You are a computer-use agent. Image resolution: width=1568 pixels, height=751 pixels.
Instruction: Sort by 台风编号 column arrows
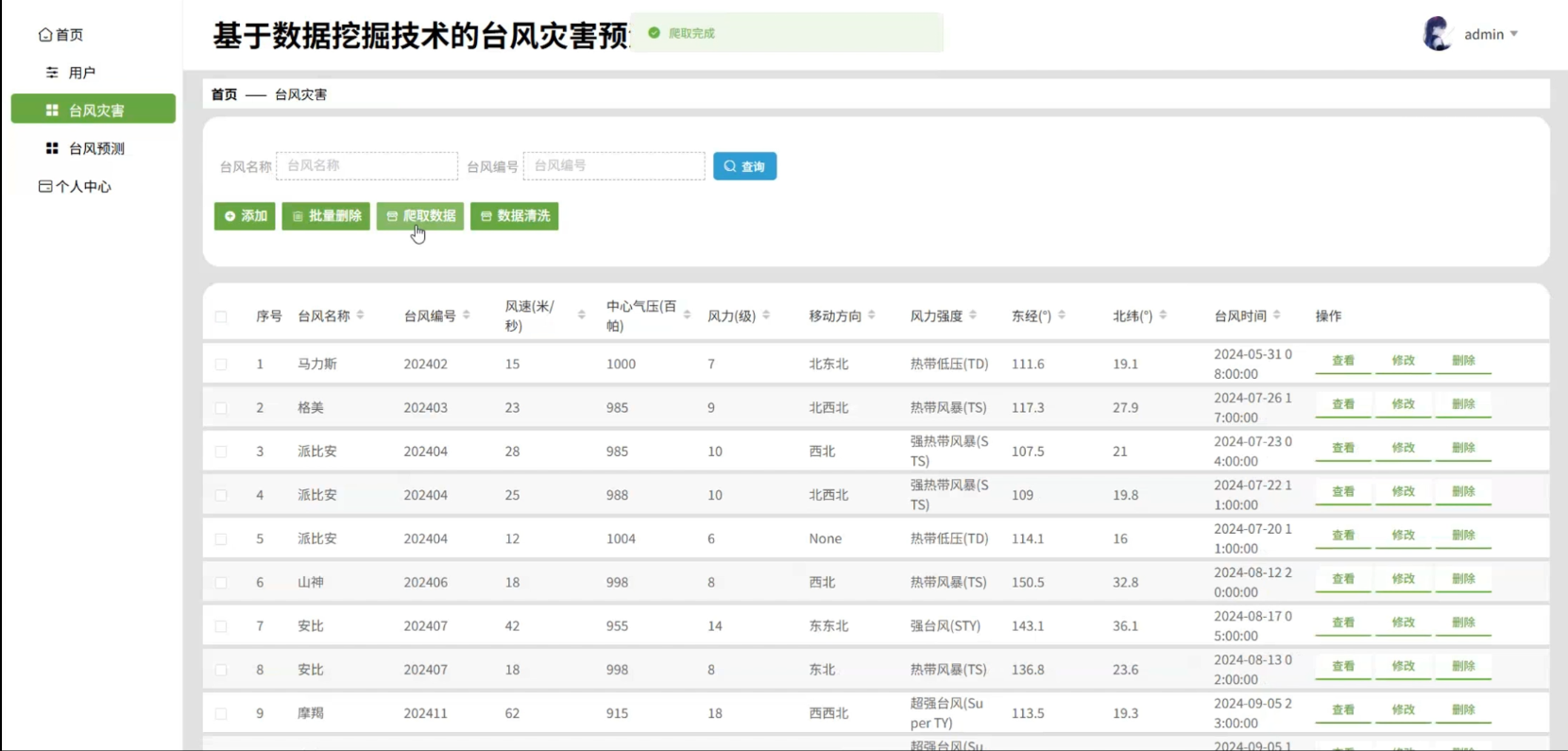(466, 316)
